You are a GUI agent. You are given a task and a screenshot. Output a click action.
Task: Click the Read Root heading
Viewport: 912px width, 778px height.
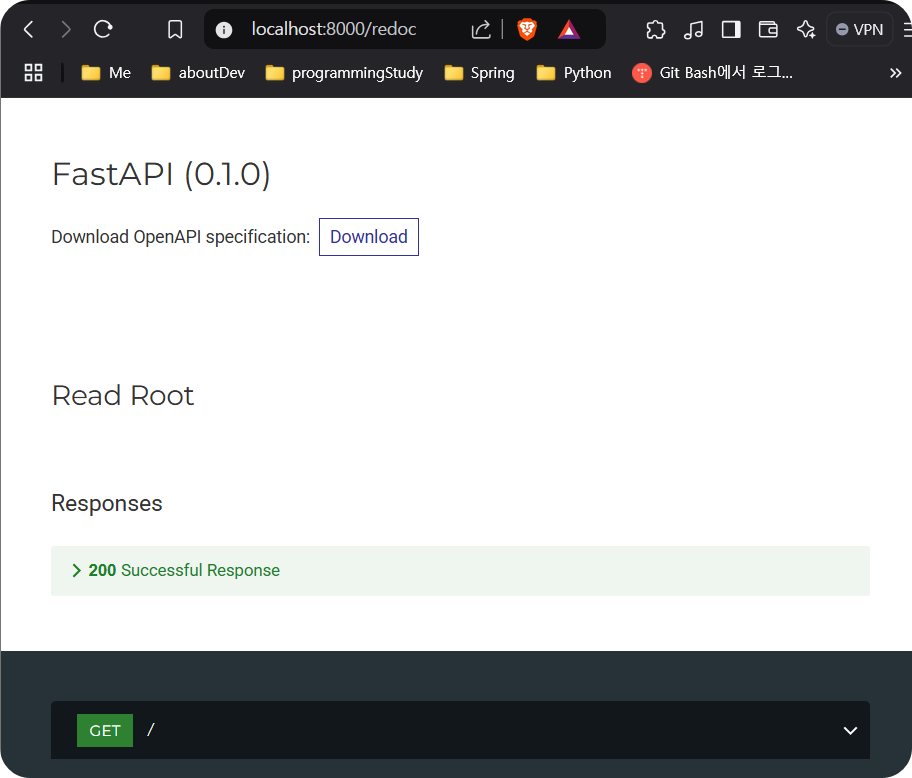[123, 395]
